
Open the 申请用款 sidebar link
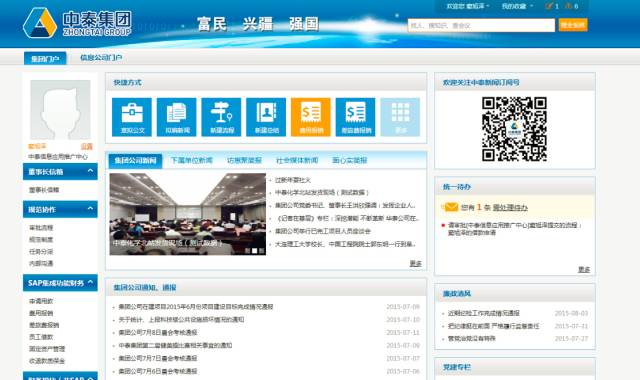[x=41, y=301]
